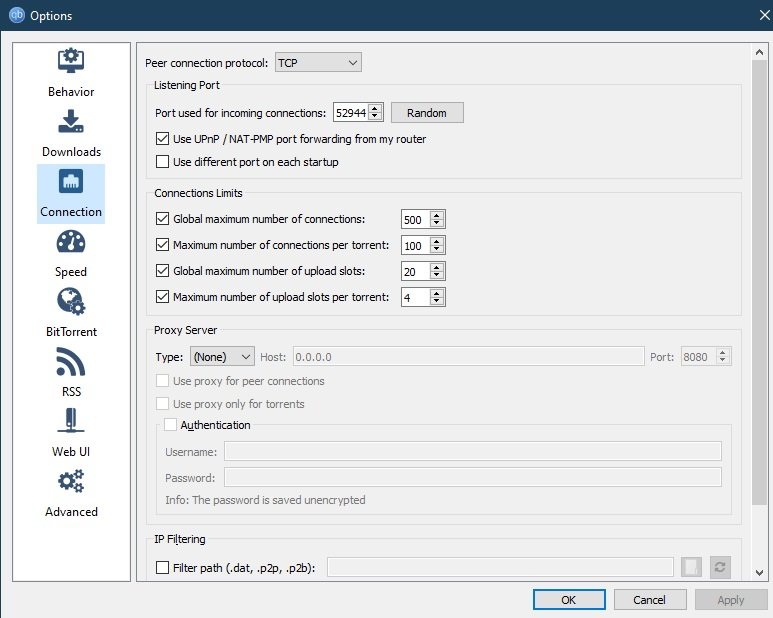Screen dimensions: 773x618
Task: Open the Proxy Server Type dropdown
Action: 222,356
